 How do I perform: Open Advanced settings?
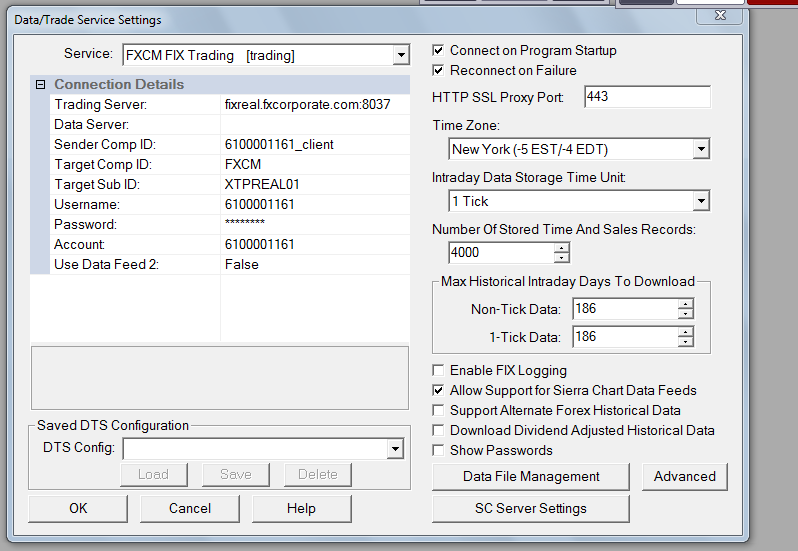point(685,477)
